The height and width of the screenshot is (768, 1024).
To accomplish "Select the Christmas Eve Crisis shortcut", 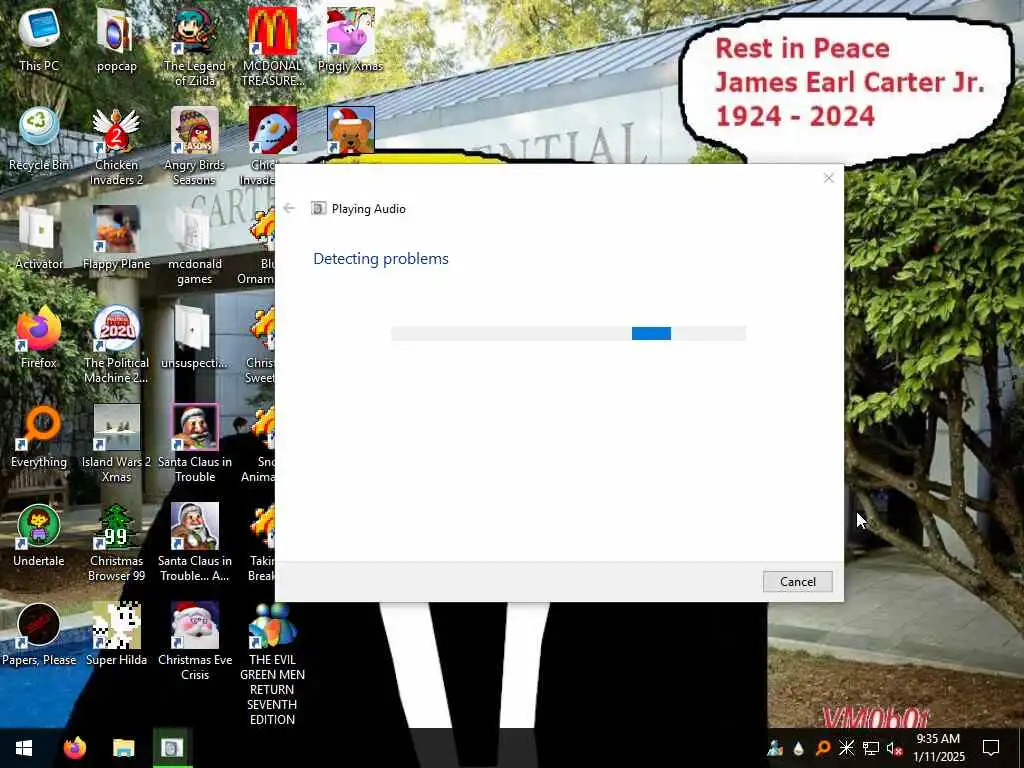I will tap(195, 642).
